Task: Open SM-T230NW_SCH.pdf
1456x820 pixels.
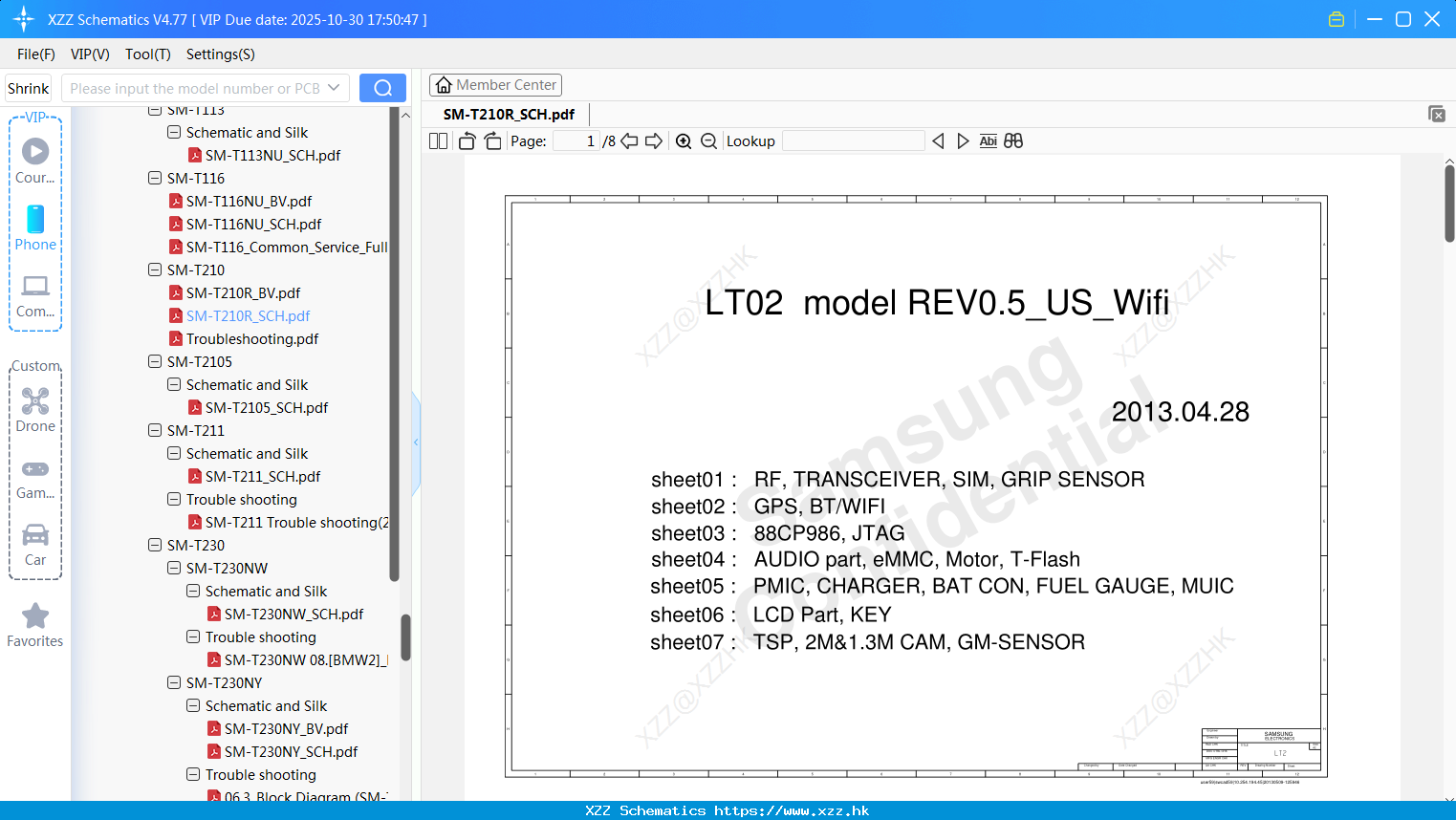Action: click(x=293, y=614)
